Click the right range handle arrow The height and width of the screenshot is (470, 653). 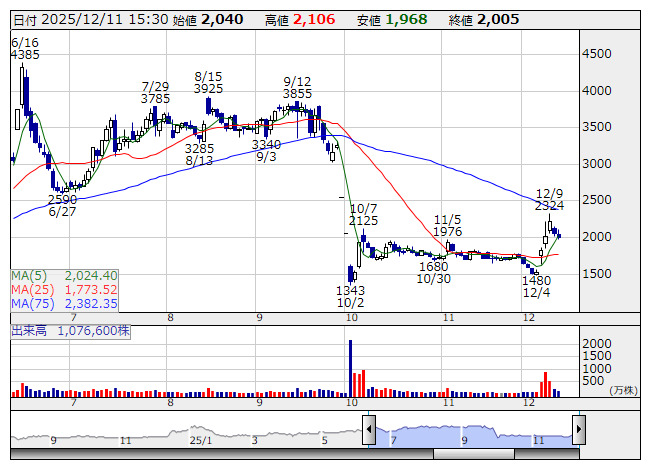579,430
